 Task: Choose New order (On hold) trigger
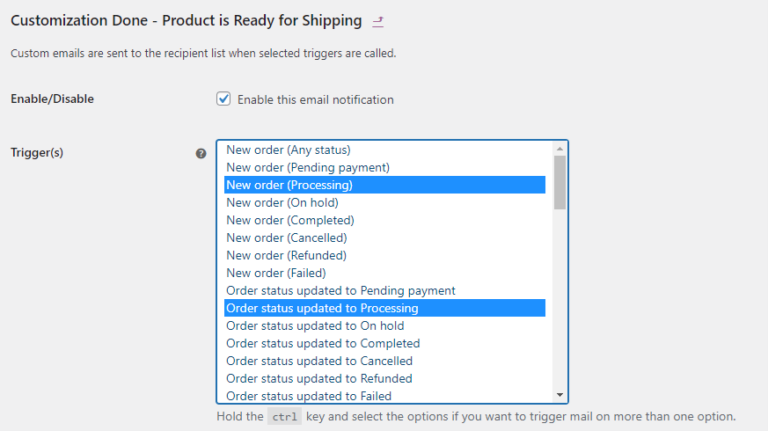tap(384, 203)
